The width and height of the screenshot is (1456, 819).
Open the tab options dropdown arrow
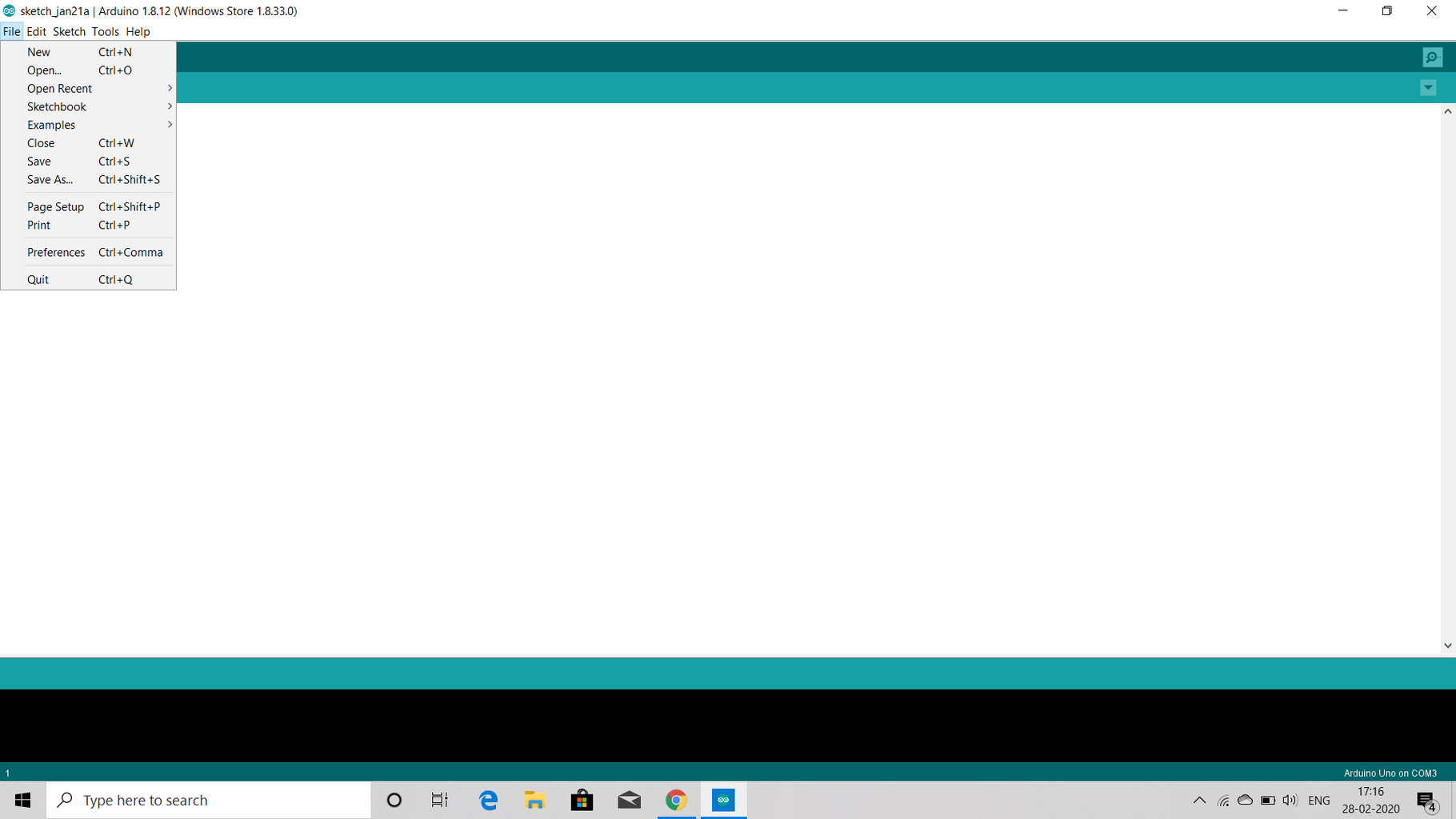point(1428,88)
